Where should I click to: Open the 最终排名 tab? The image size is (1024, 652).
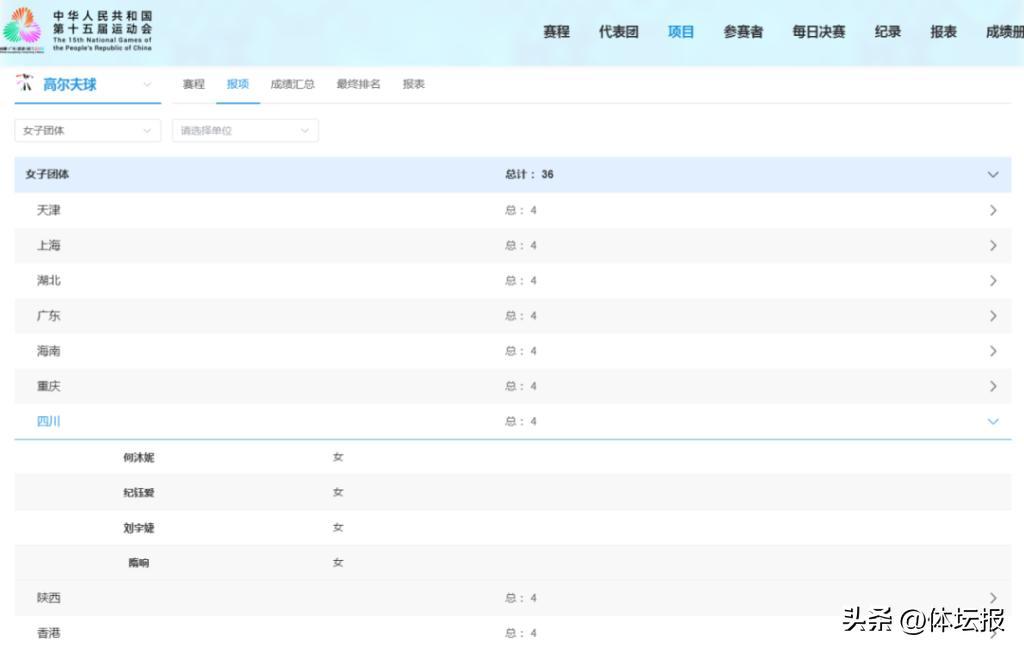(x=358, y=85)
